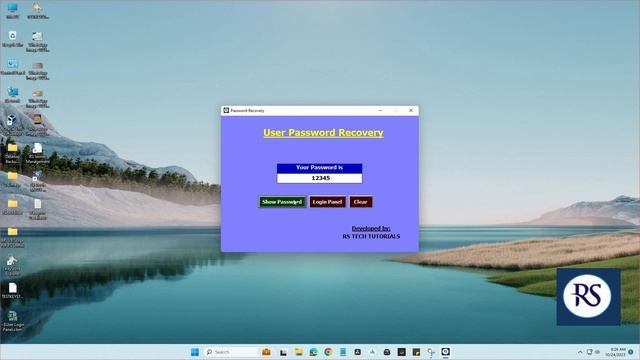Launch Microsoft Edge from the taskbar
This screenshot has width=640, height=360.
pyautogui.click(x=313, y=352)
